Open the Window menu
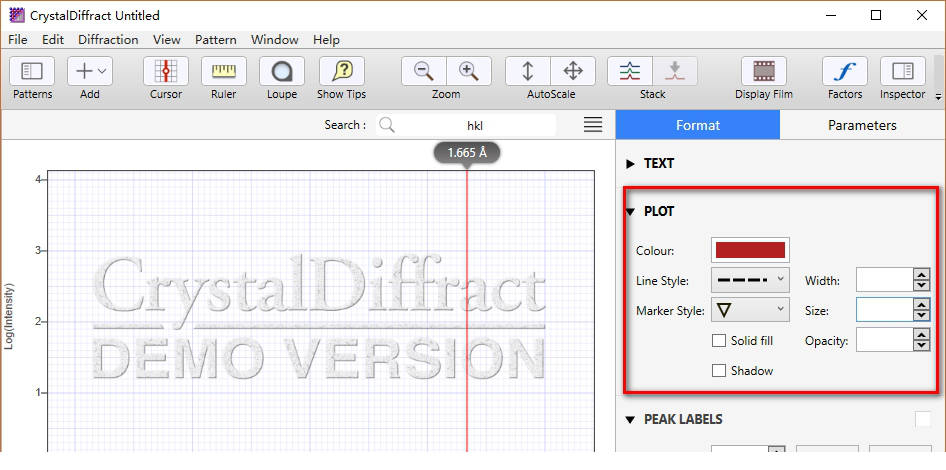The image size is (946, 470). (275, 40)
